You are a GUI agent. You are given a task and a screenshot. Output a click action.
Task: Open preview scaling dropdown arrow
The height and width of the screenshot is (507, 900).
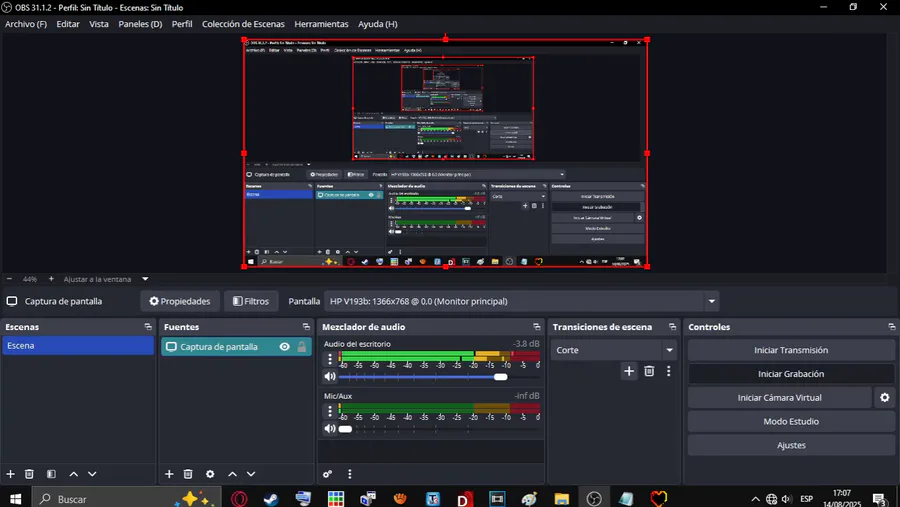[x=145, y=278]
